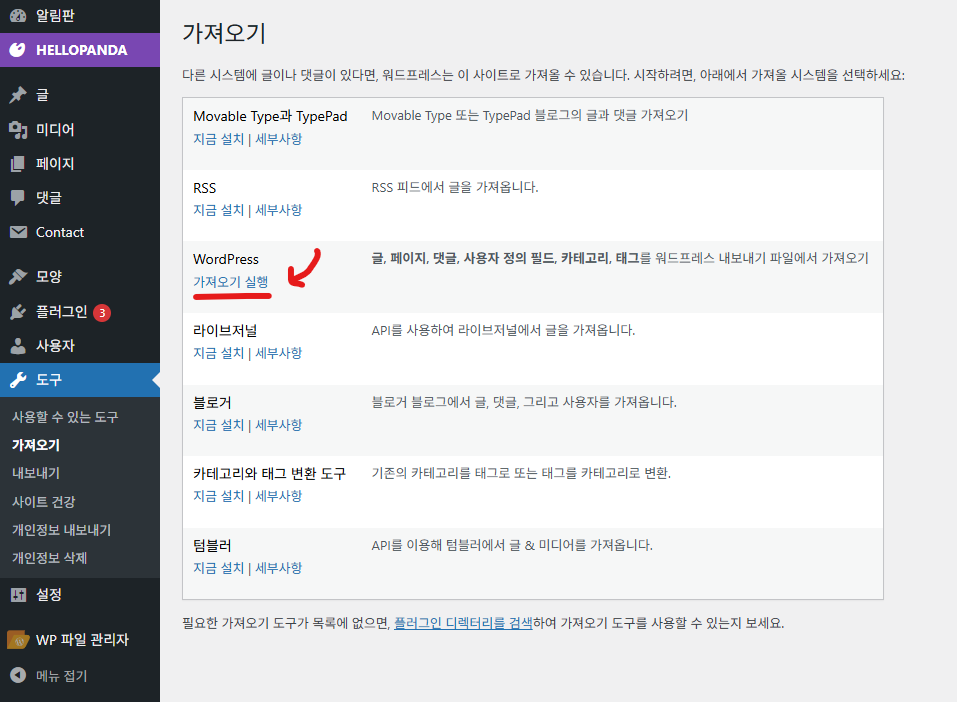Click the plug icon beside 플러그인

pyautogui.click(x=18, y=312)
